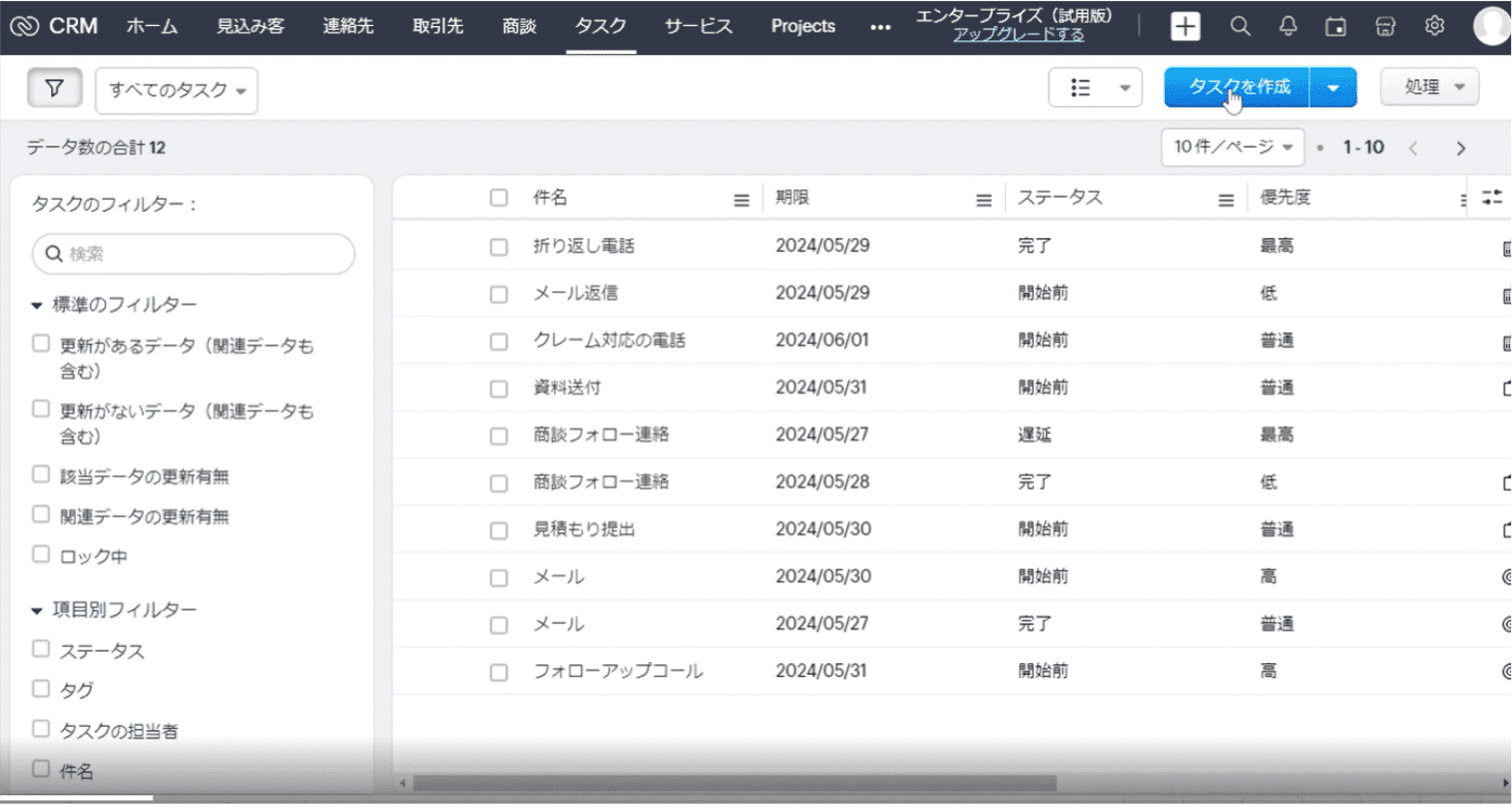Open the クレーム対応の電話 task
This screenshot has height=804, width=1512.
(x=609, y=340)
